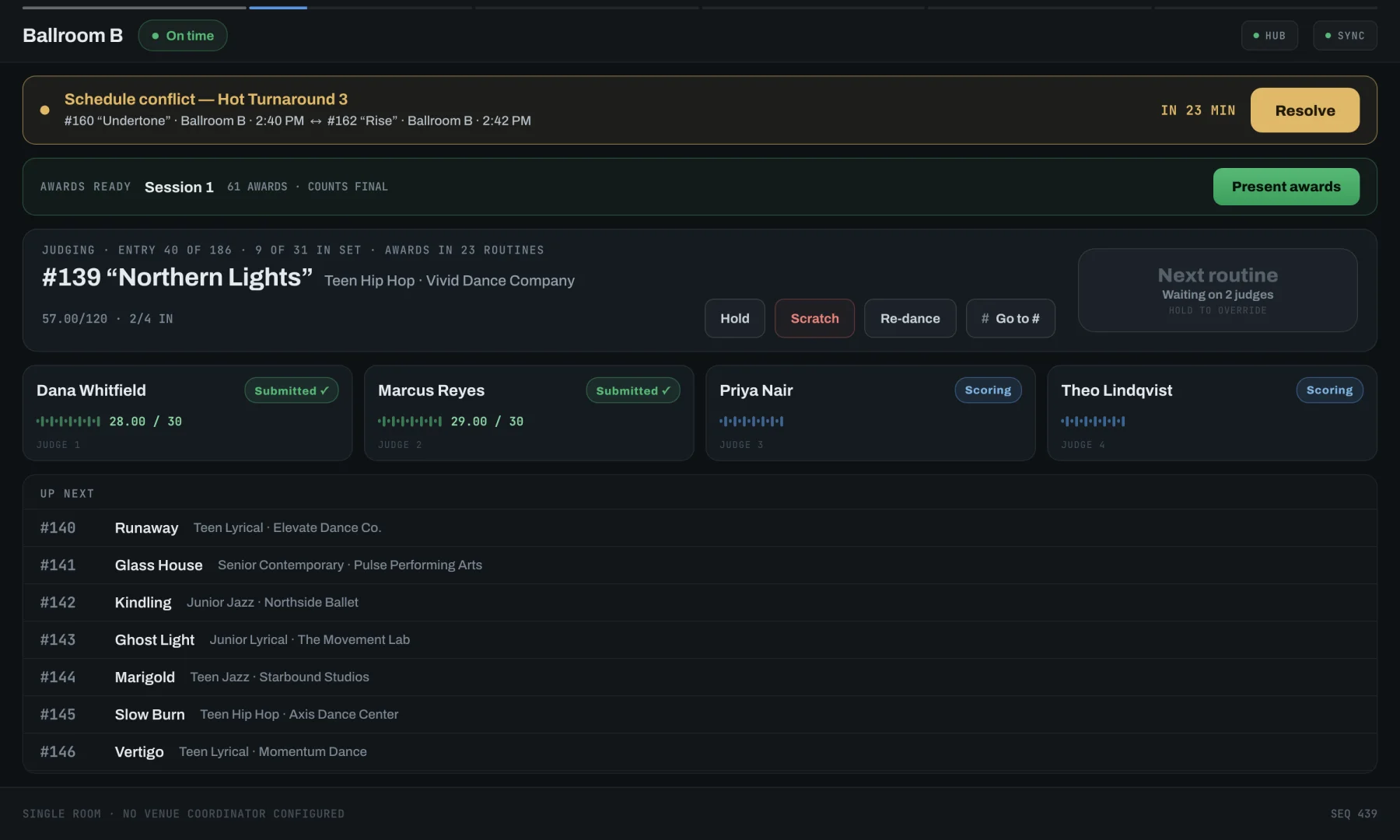
Task: Click the Schedule conflict Hot Turnaround 3 heading
Action: coord(206,99)
